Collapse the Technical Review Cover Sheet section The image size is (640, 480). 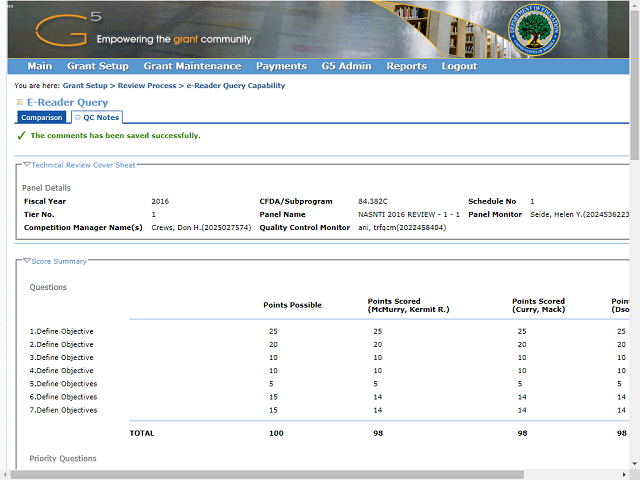[27, 164]
